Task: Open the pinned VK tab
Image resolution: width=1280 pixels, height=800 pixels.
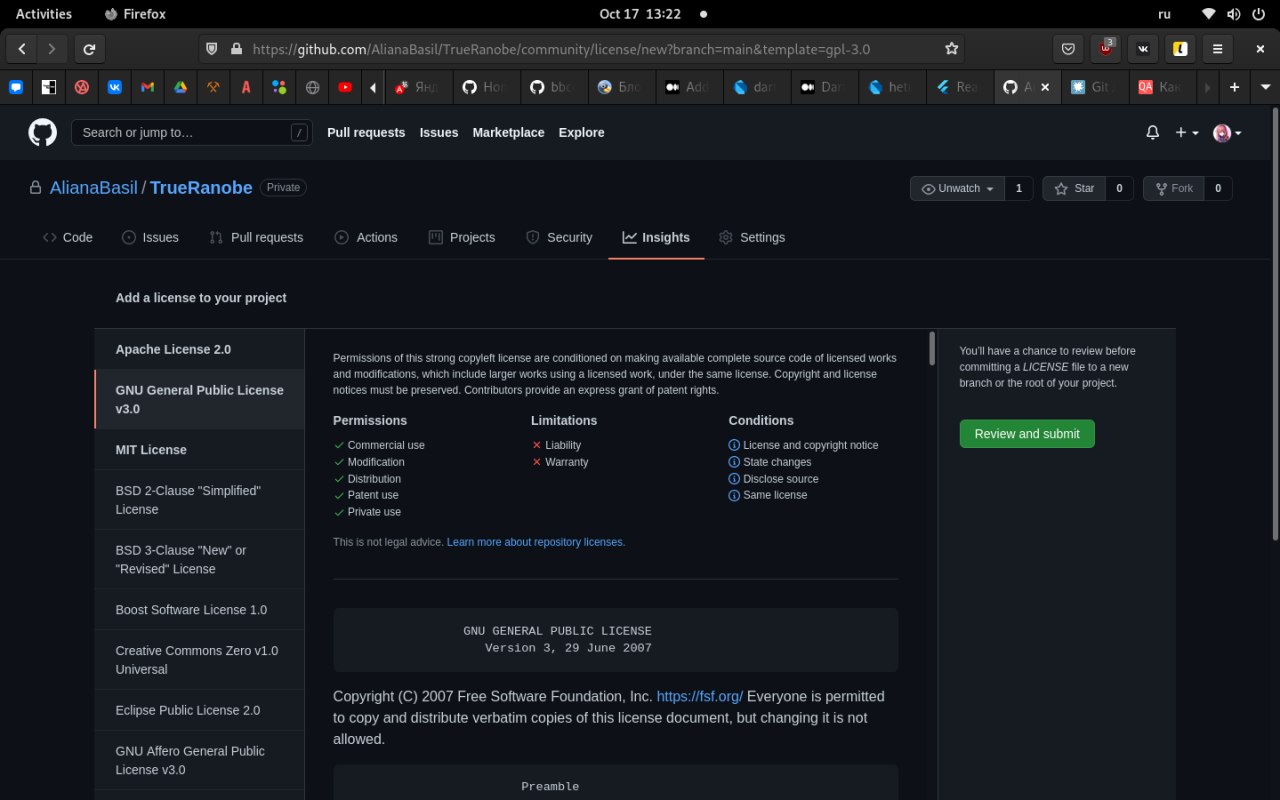Action: [x=114, y=87]
